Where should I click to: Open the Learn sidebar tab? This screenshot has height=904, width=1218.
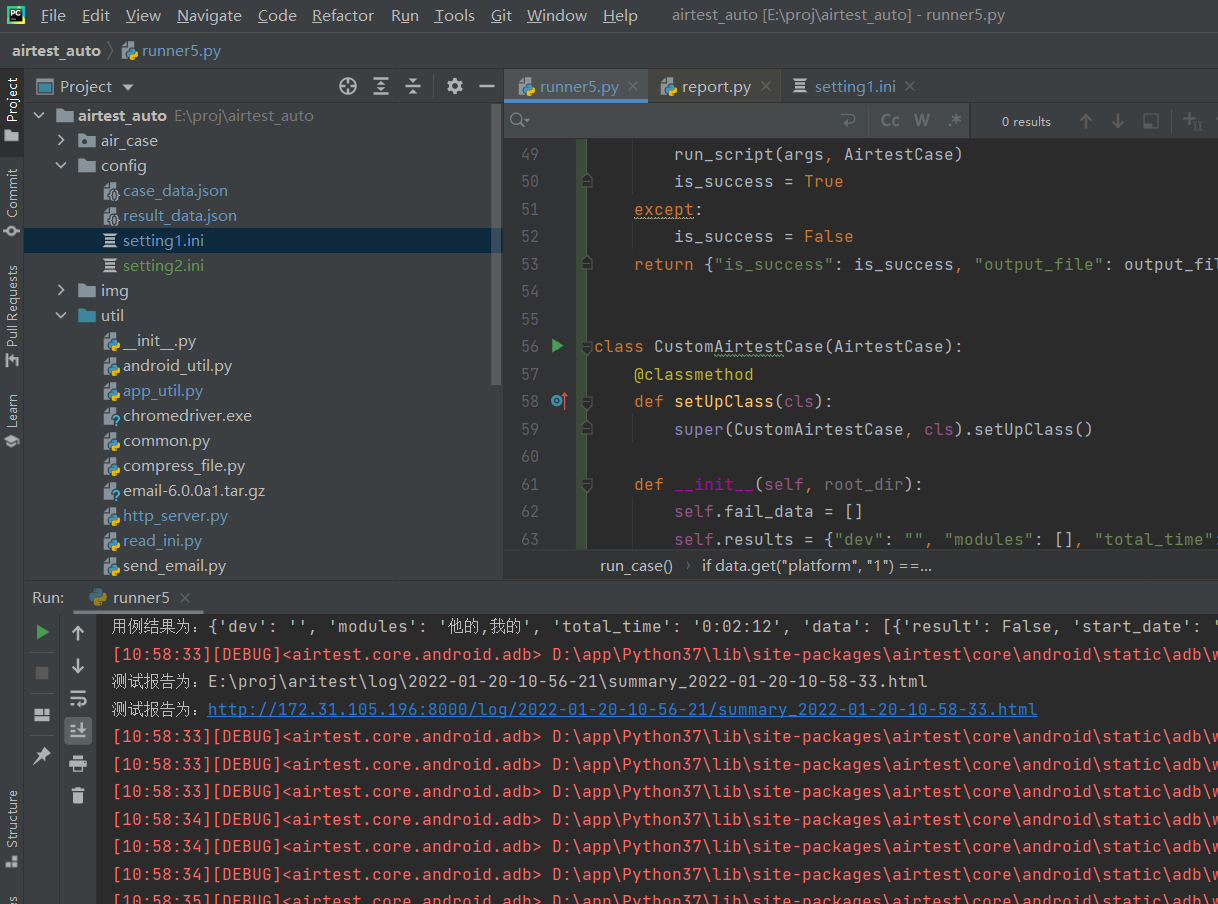[12, 420]
